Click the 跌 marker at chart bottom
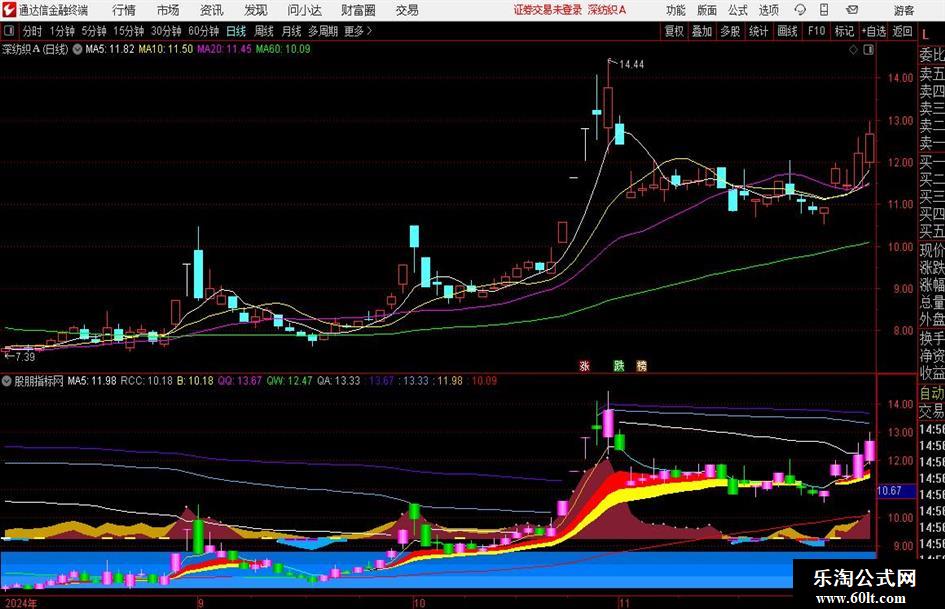Viewport: 945px width, 609px height. pyautogui.click(x=619, y=365)
